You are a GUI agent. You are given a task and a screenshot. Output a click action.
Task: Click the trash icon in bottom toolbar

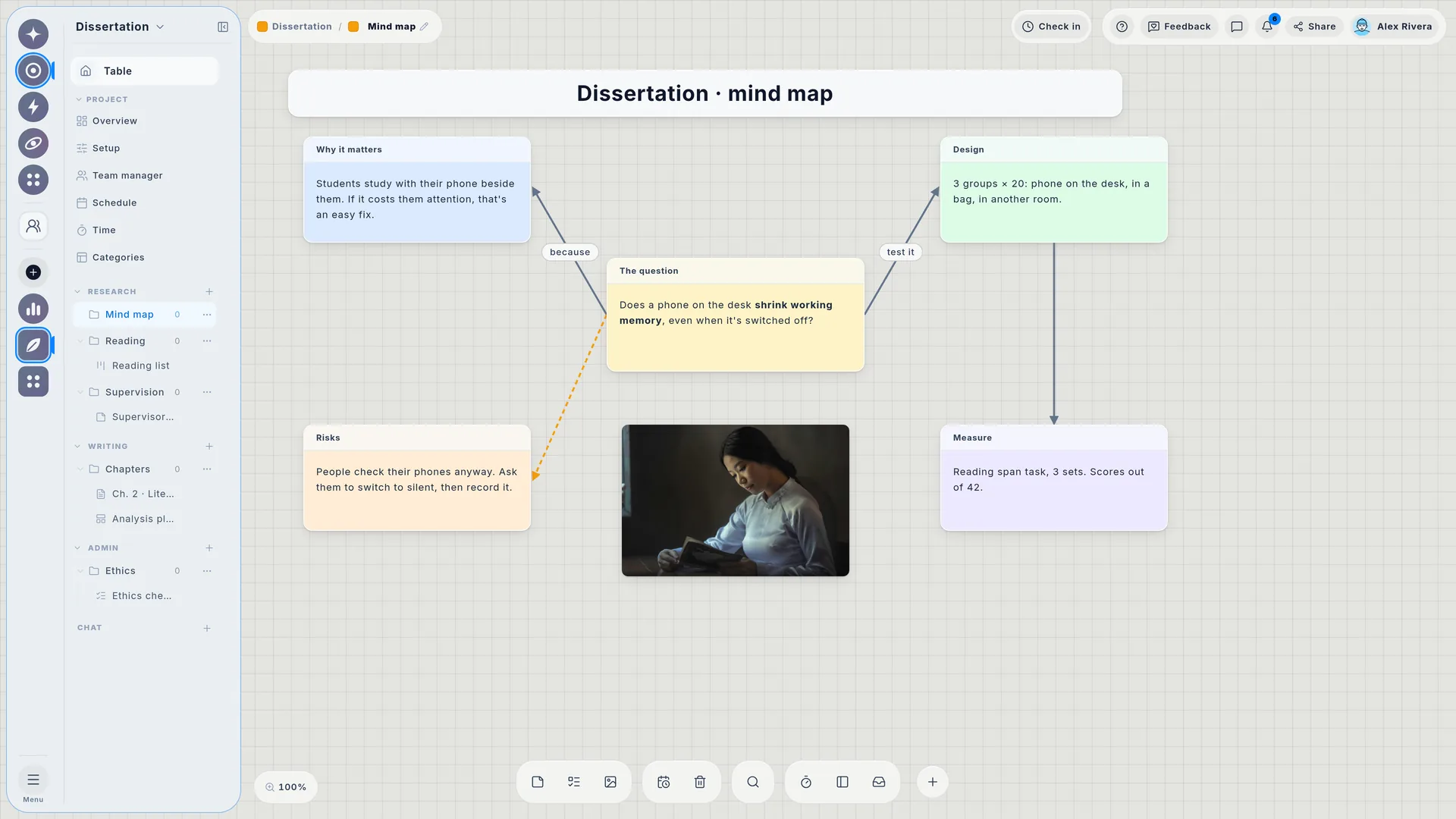click(x=700, y=782)
